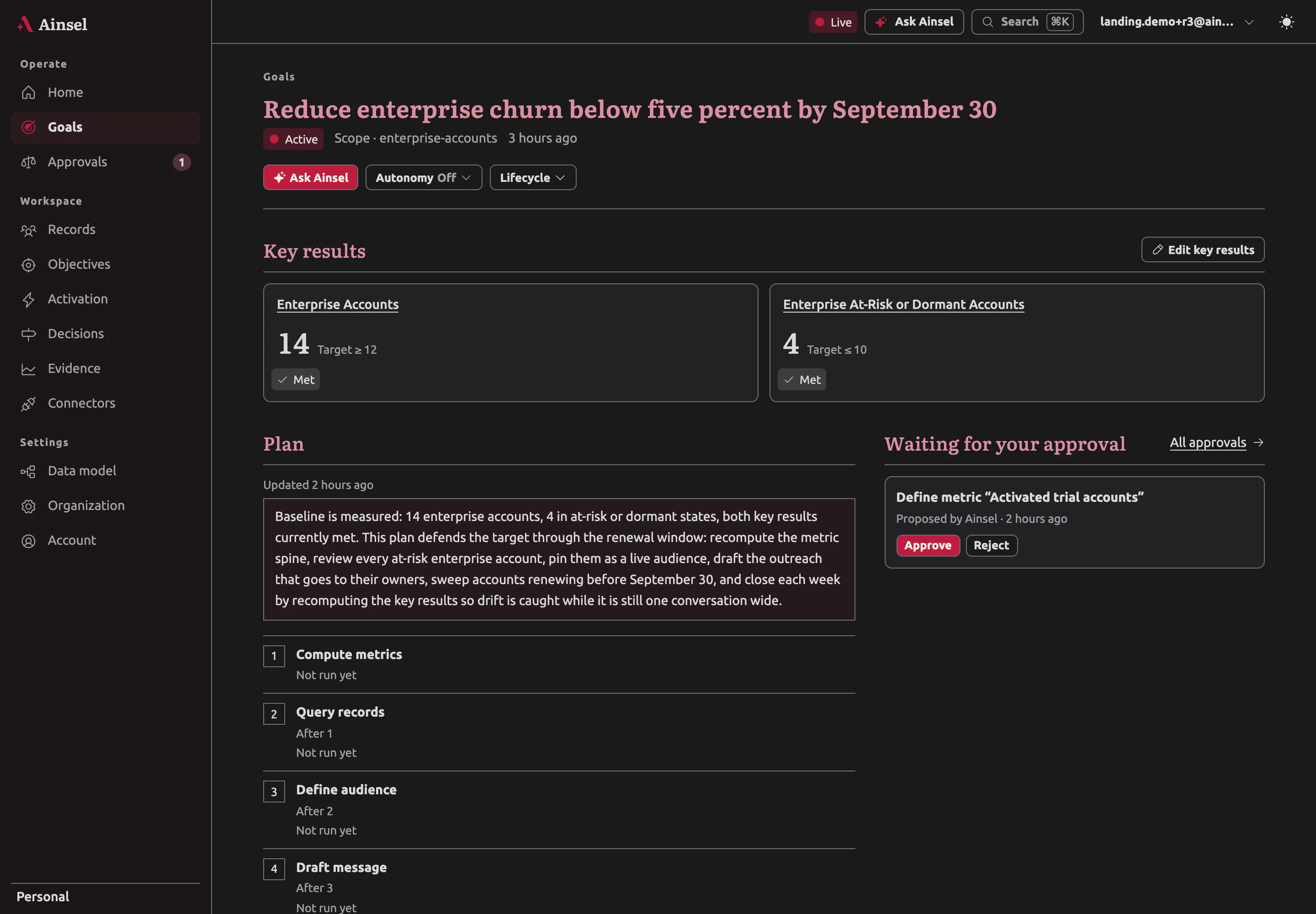Click the search magnifier icon in the header
The height and width of the screenshot is (914, 1316).
[x=987, y=22]
